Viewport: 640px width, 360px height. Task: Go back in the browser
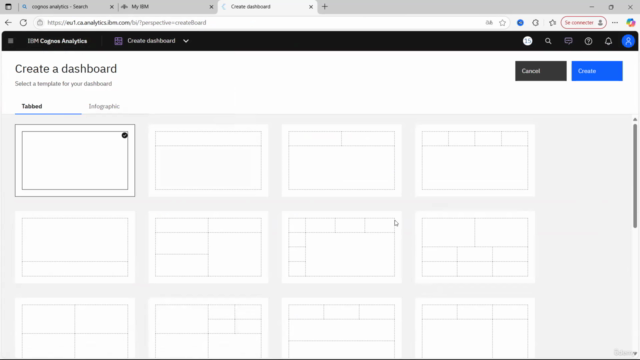tap(8, 22)
